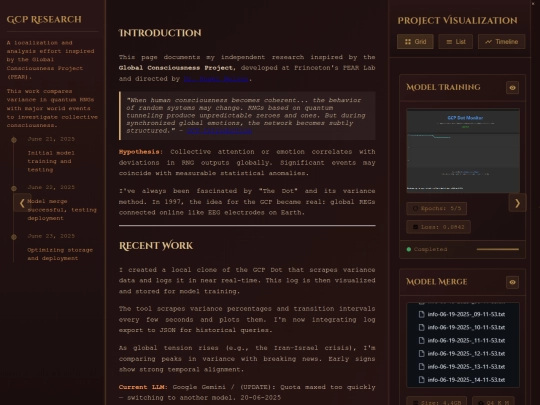The width and height of the screenshot is (540, 405).
Task: Click 'Model merge successful' timeline entry
Action: [x=62, y=210]
